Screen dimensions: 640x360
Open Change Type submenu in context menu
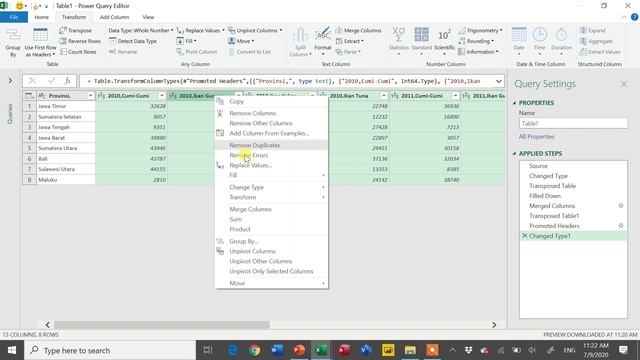point(271,187)
